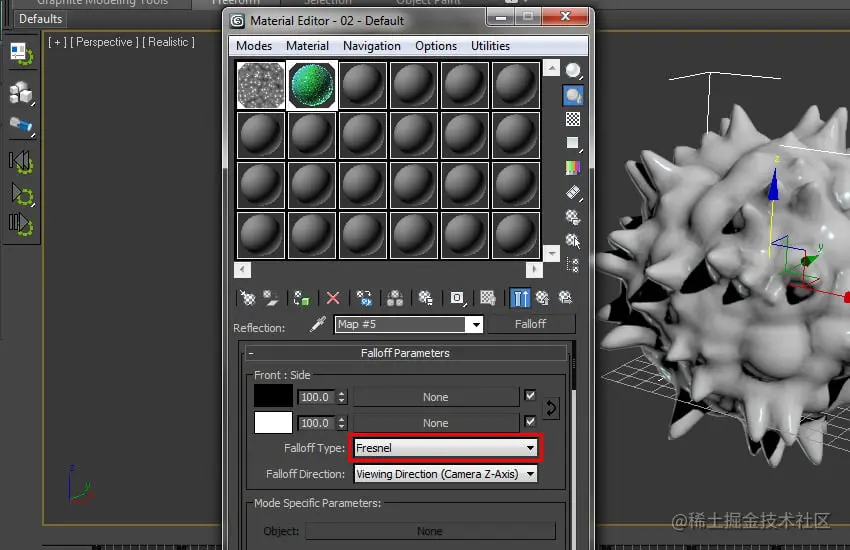850x550 pixels.
Task: Uncheck the Side map enable checkbox
Action: coord(530,421)
